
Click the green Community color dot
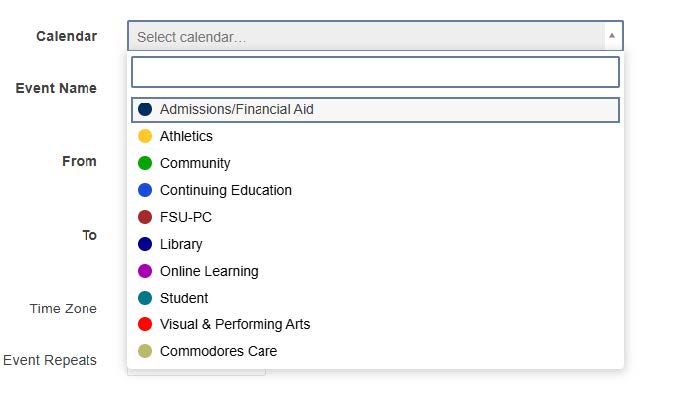click(145, 164)
